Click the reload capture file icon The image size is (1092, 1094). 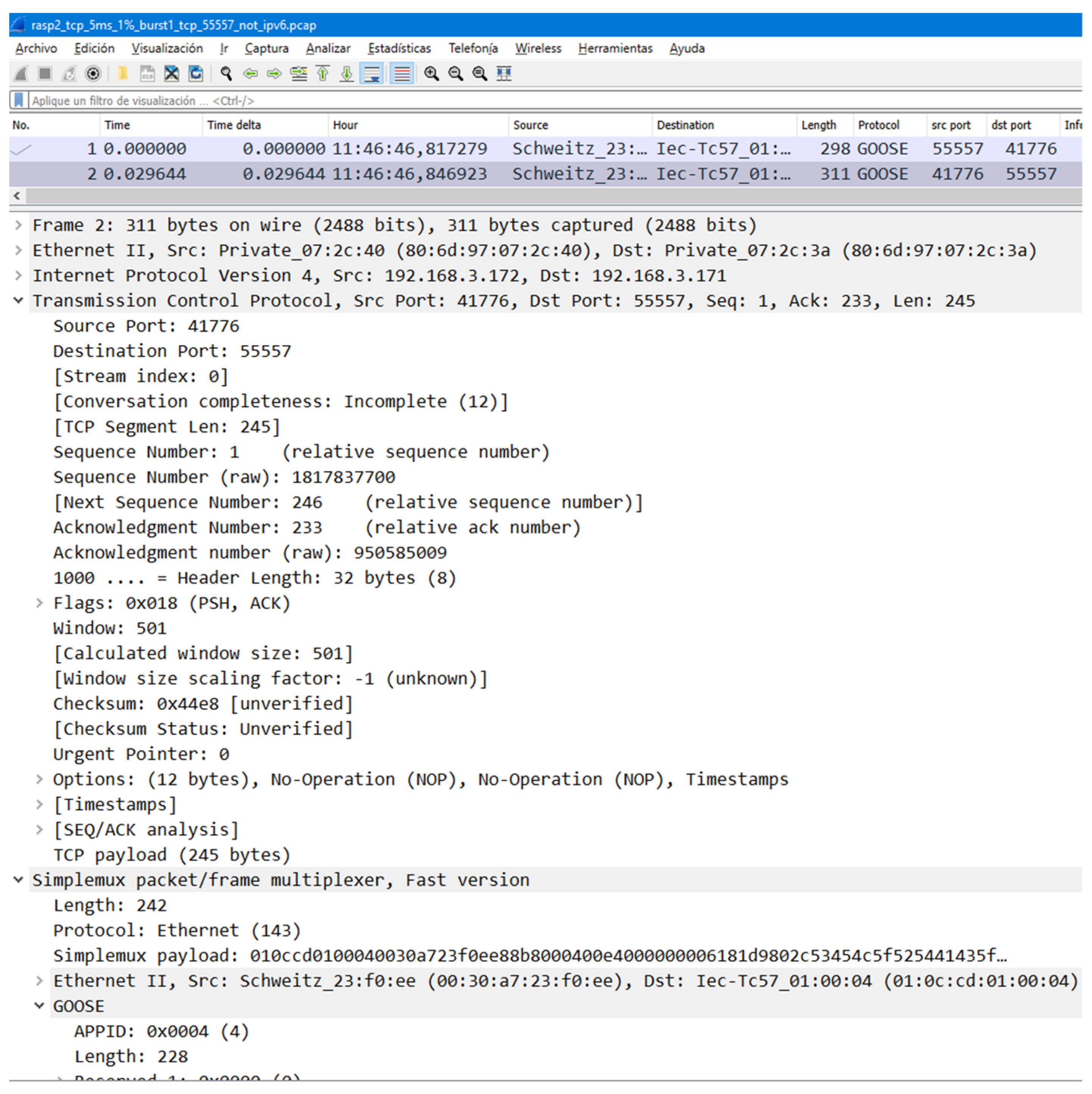(x=196, y=73)
